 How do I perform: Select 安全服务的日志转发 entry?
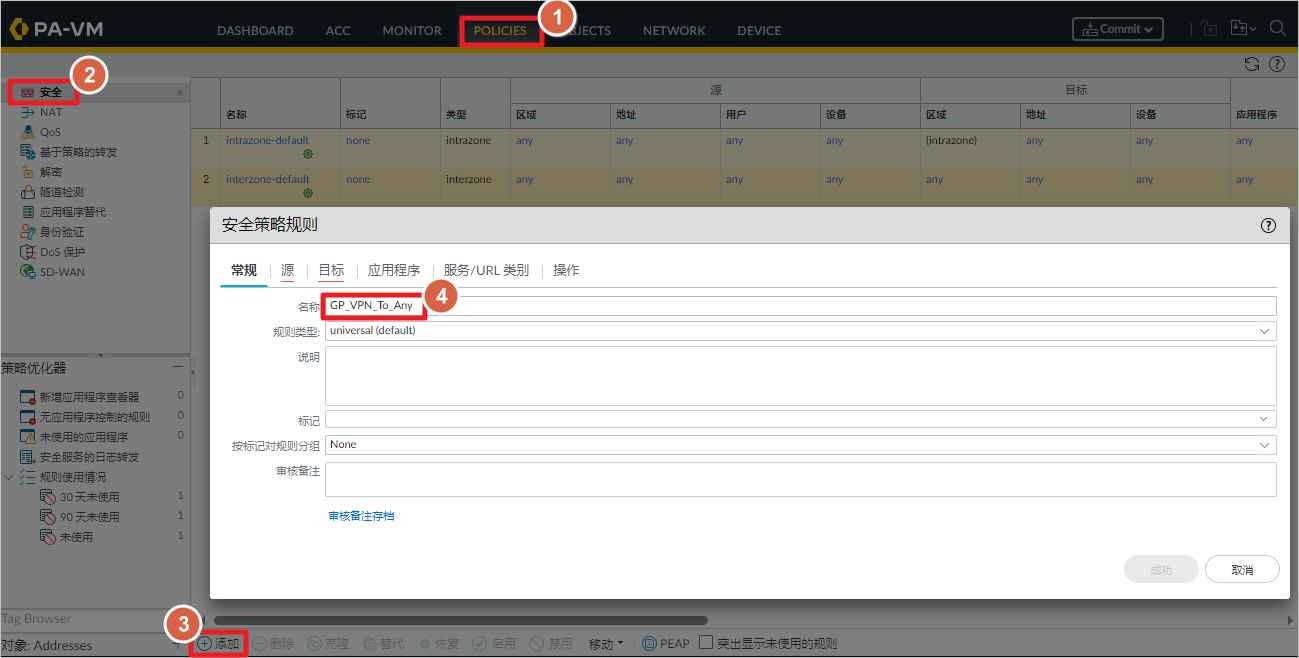(x=89, y=457)
